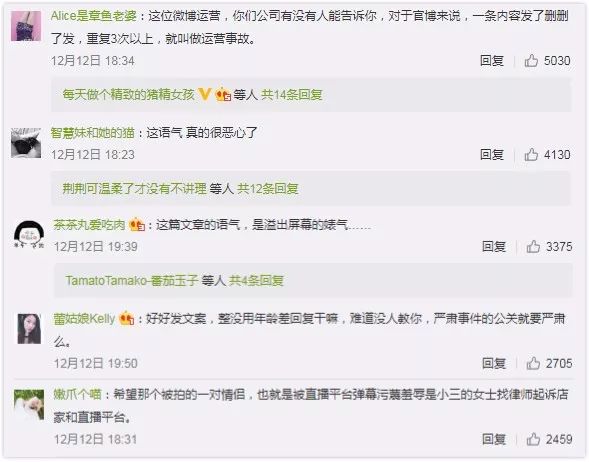Reply to the 12月12日 19:50 comment
The width and height of the screenshot is (589, 462).
[494, 363]
